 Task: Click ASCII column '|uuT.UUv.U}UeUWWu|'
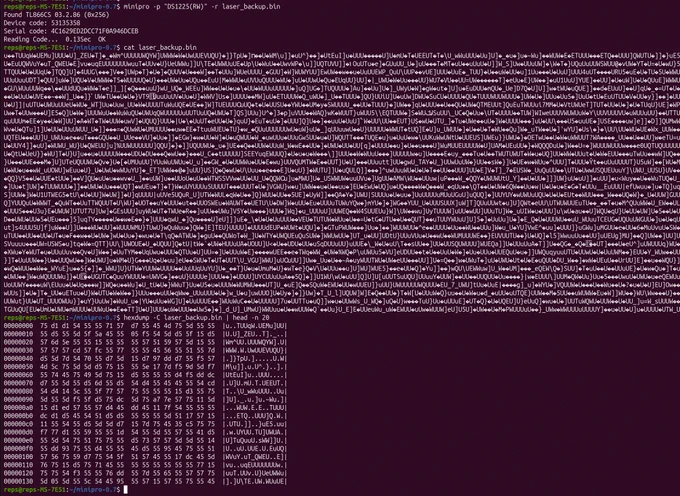click(255, 473)
